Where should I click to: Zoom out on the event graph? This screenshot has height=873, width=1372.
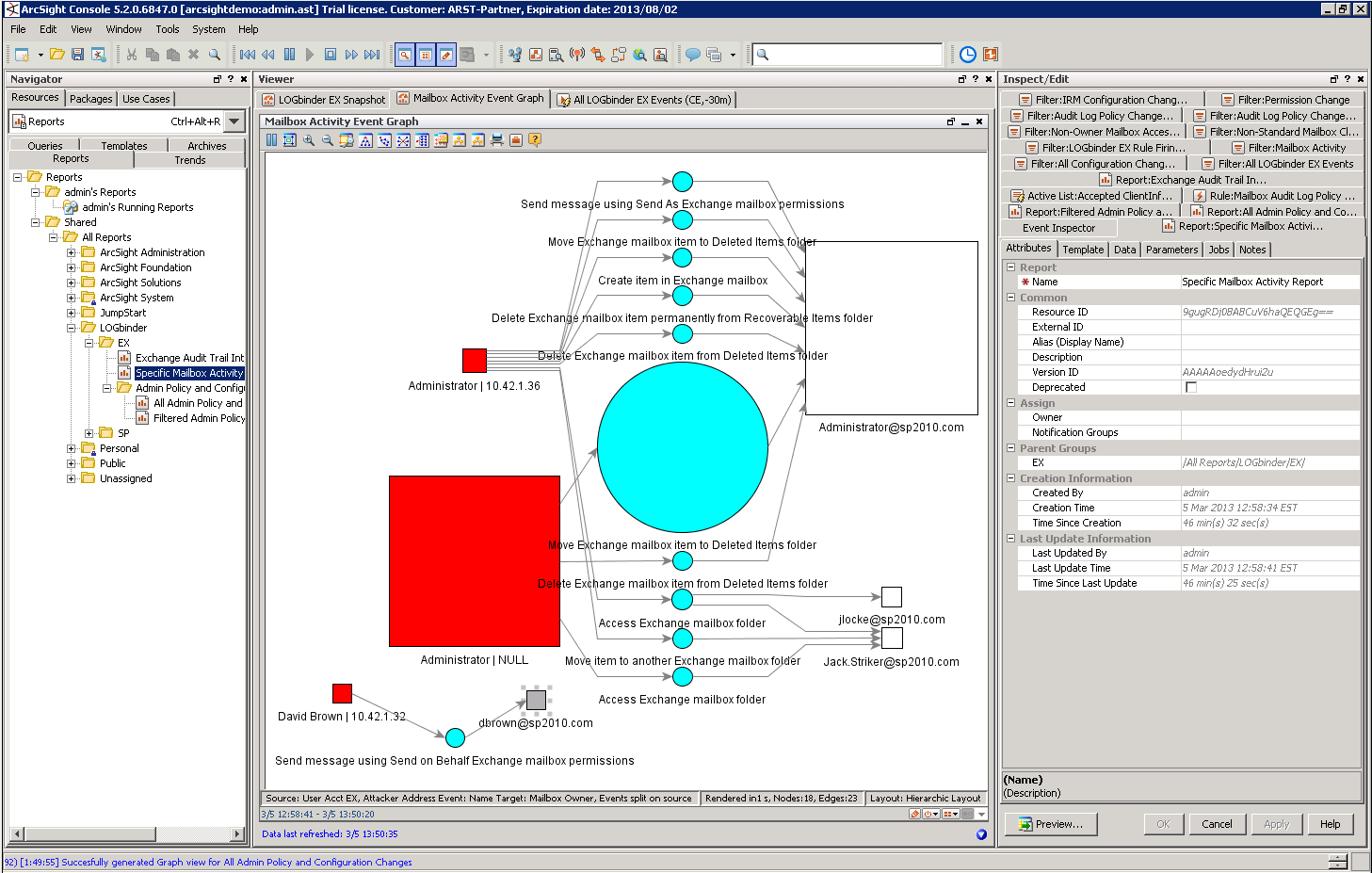pos(328,140)
